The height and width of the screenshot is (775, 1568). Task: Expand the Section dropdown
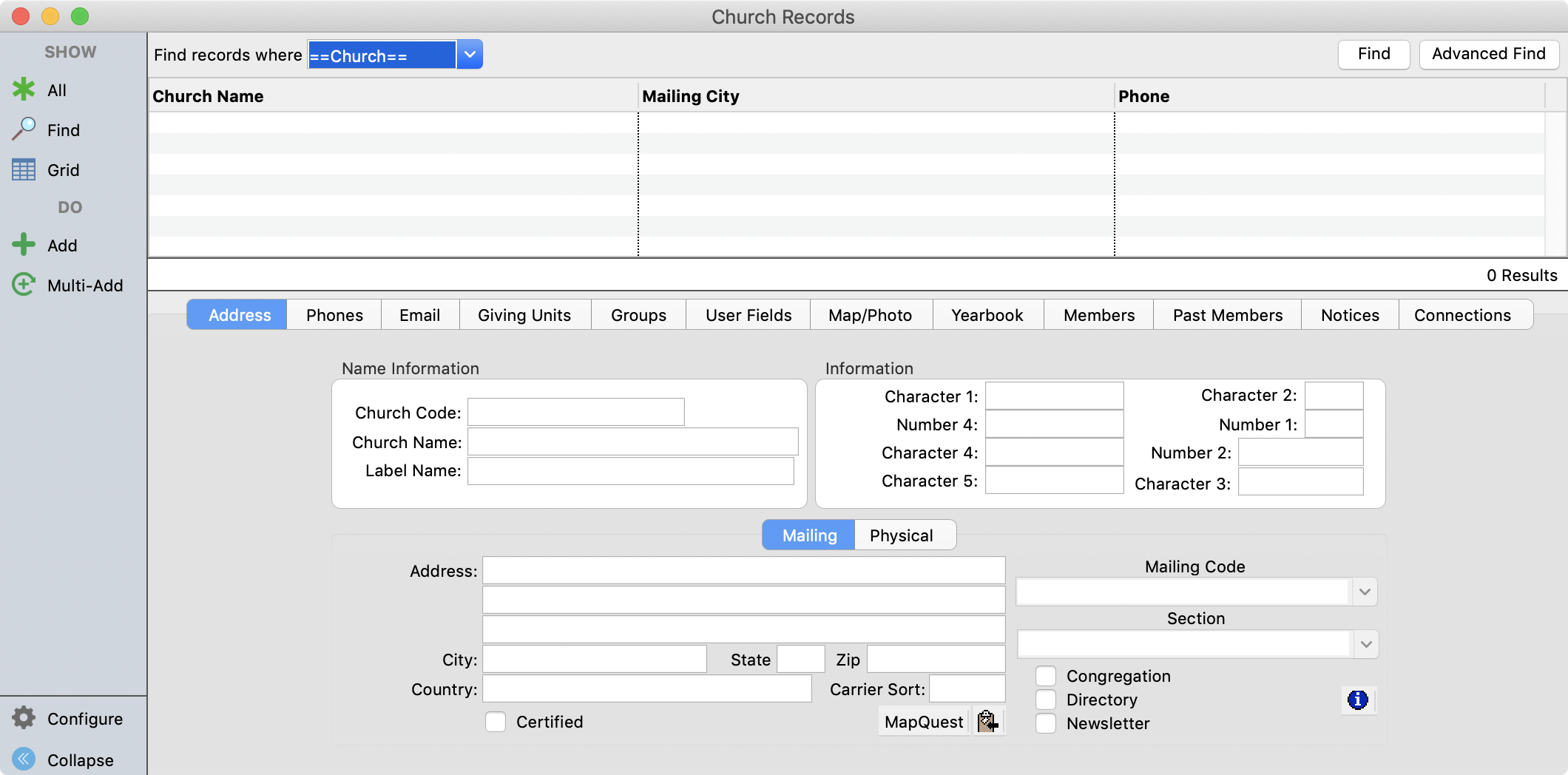[x=1365, y=644]
